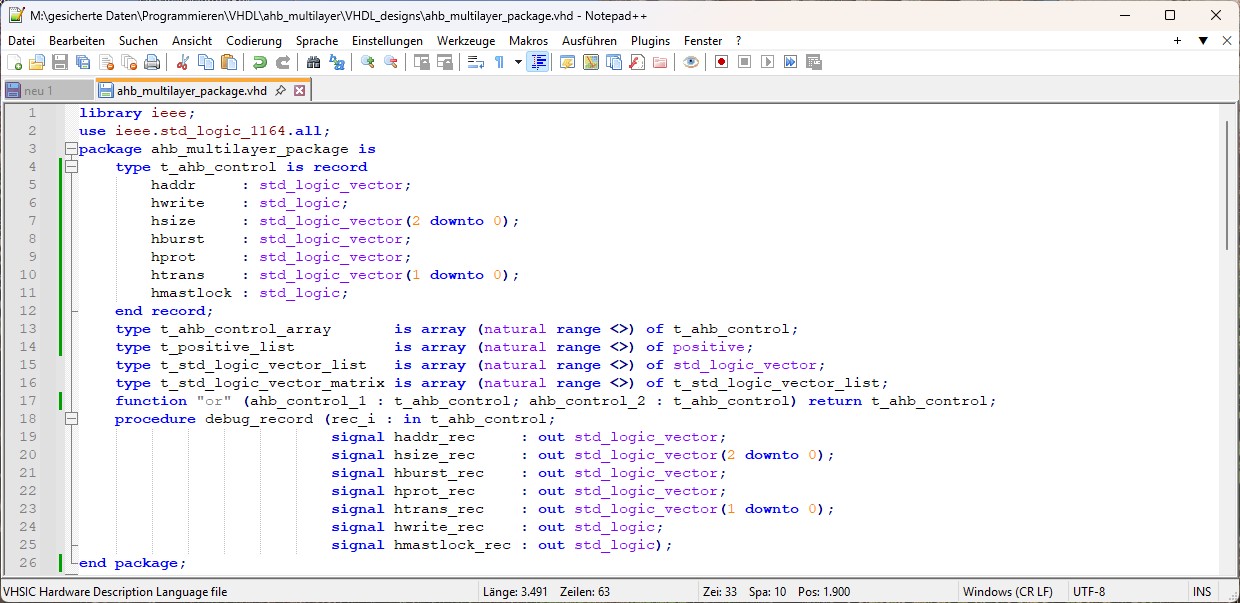This screenshot has width=1240, height=603.
Task: Toggle word wrap toolbar button
Action: click(475, 62)
